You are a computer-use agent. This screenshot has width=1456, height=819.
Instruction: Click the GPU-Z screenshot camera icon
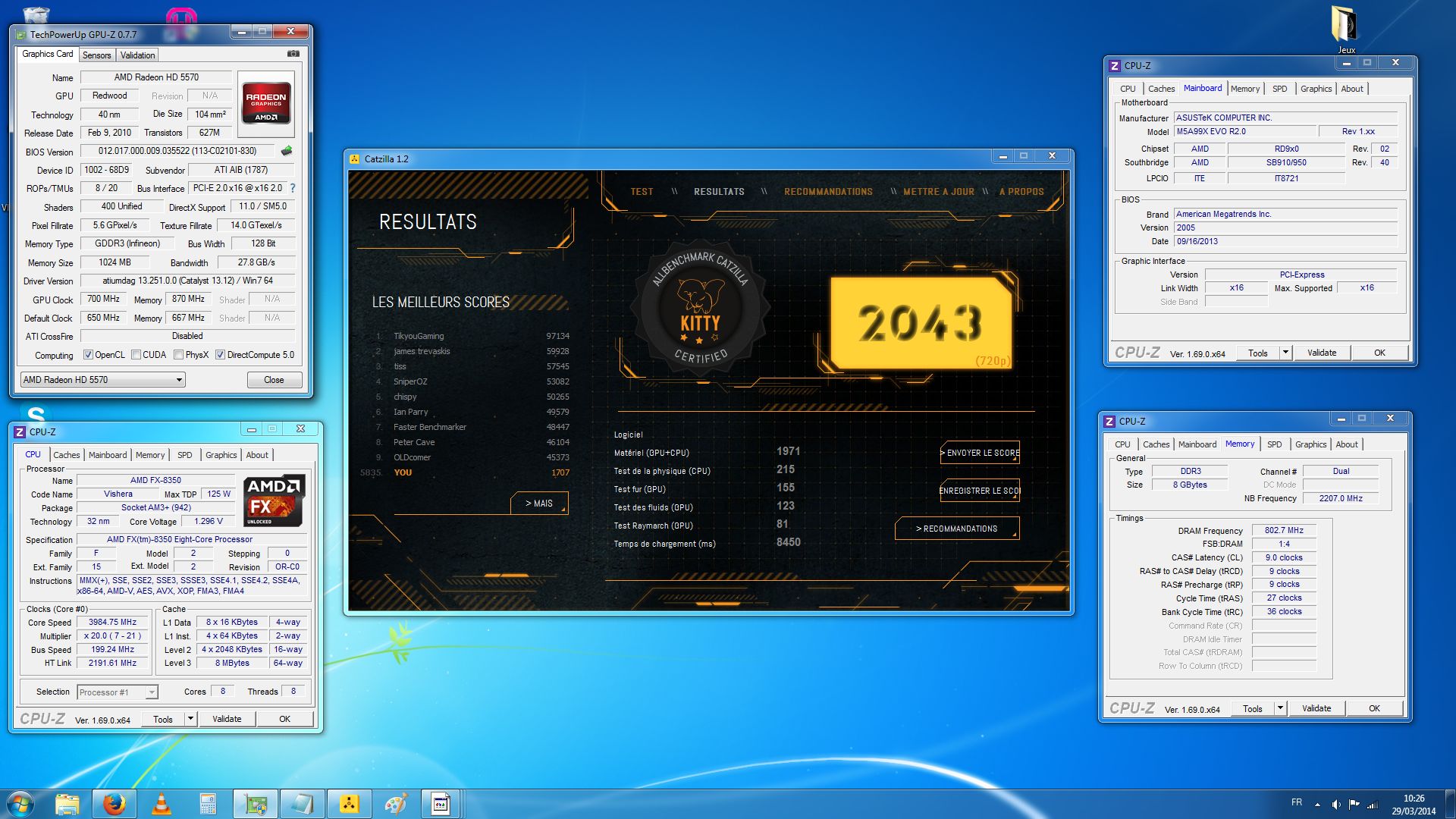pos(293,54)
